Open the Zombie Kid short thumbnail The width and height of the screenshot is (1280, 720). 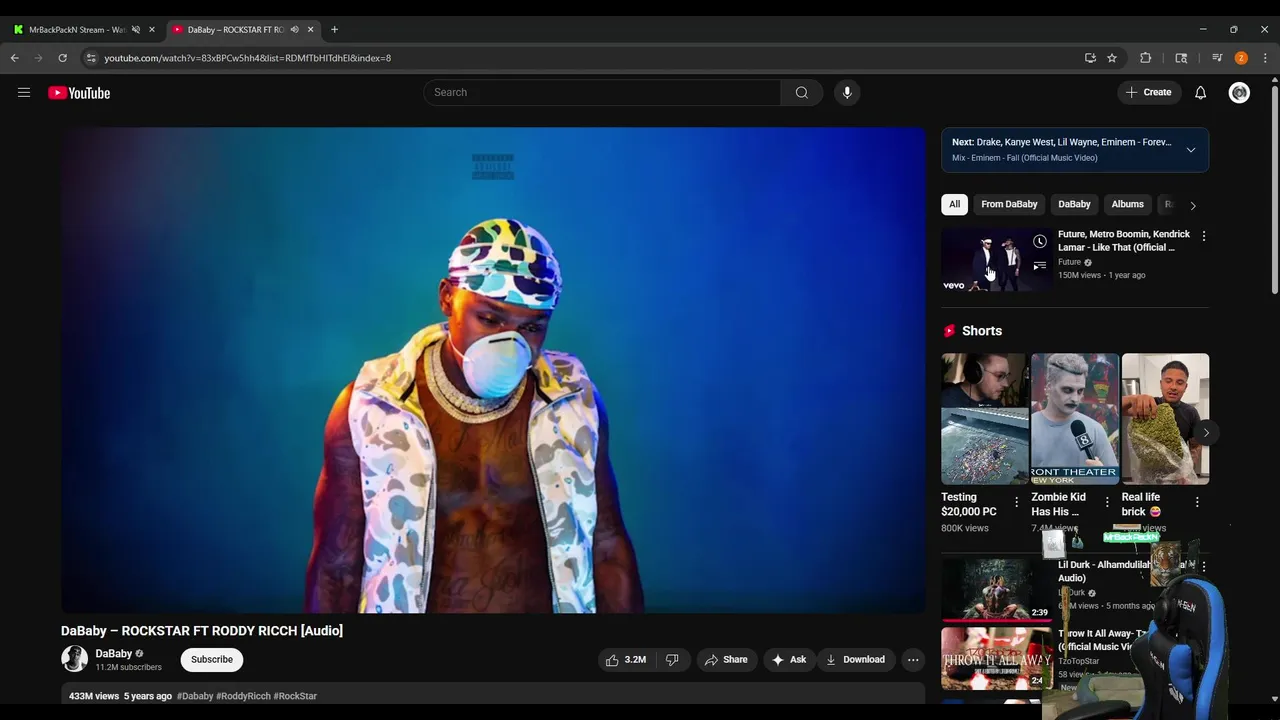coord(1074,418)
